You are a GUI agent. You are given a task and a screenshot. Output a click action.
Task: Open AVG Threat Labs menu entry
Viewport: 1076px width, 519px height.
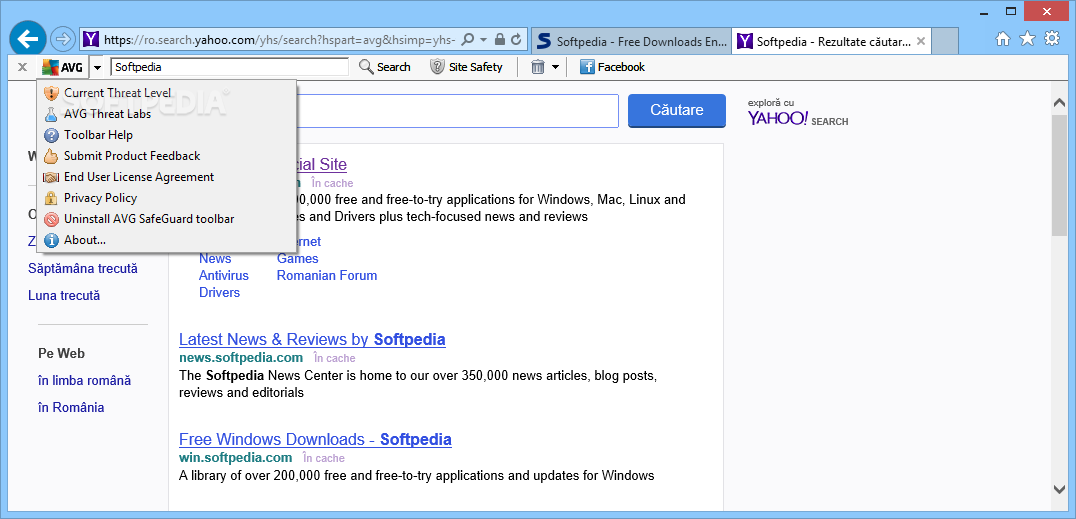coord(166,114)
